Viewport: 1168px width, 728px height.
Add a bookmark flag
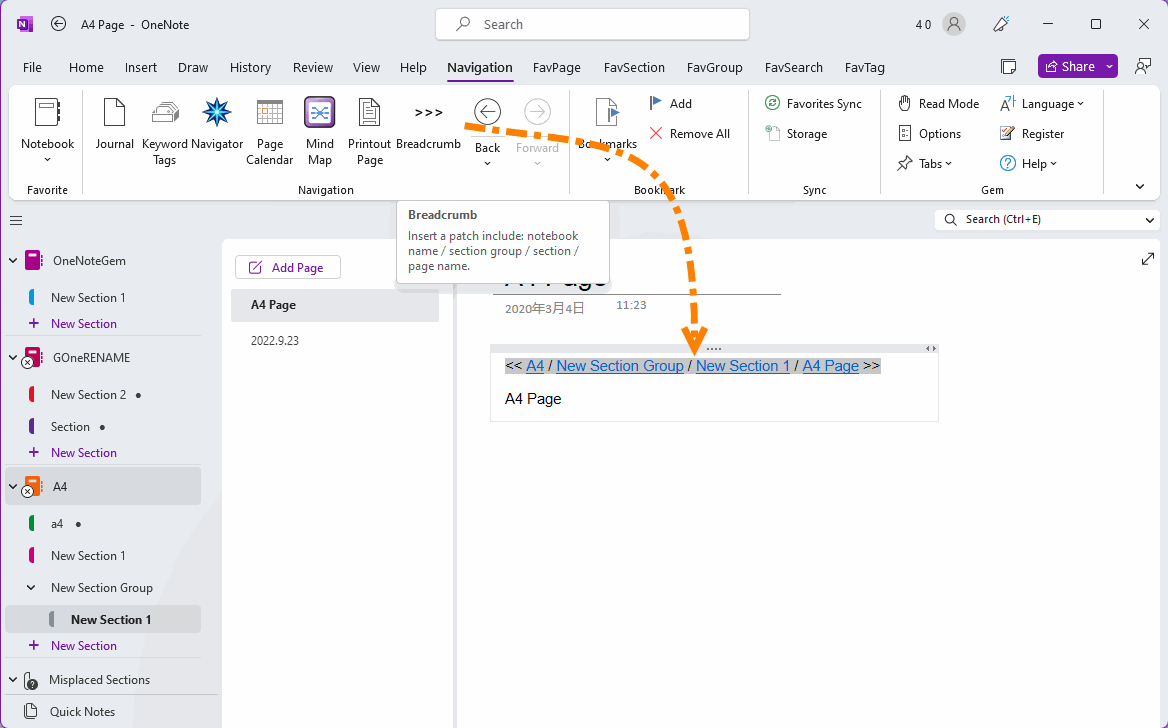[x=670, y=104]
